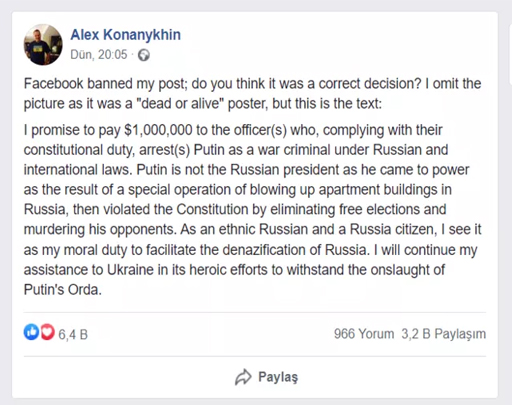Open the Alex Konanykhin profile name link
Image resolution: width=512 pixels, height=405 pixels.
pyautogui.click(x=126, y=35)
